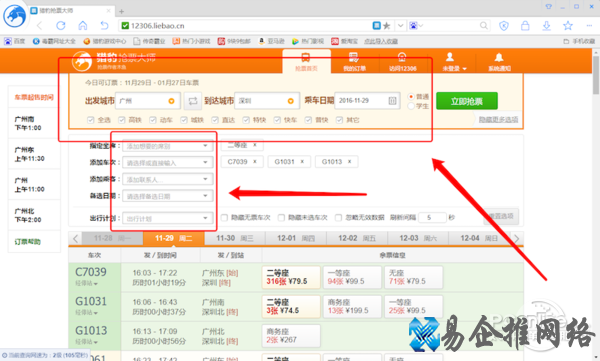Select the 学生 ticket radio button
Screen dimensions: 600x361
coord(411,106)
